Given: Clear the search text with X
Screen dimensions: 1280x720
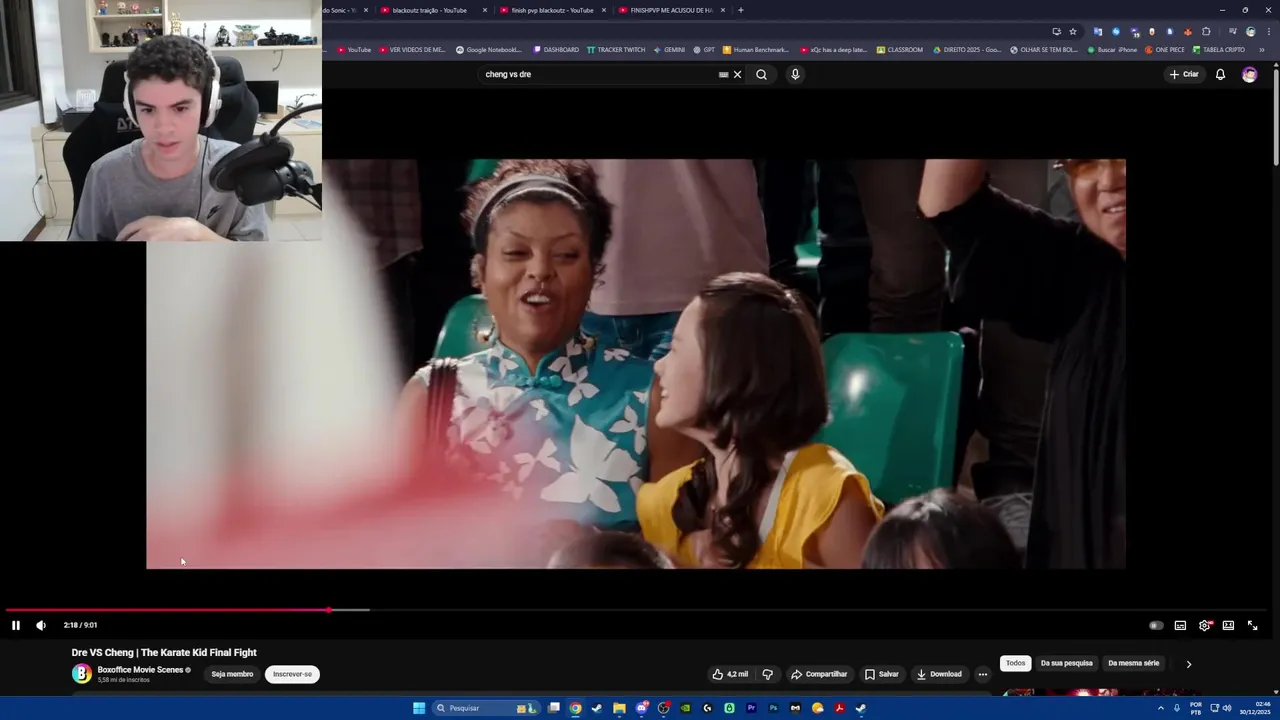Looking at the screenshot, I should tap(738, 74).
